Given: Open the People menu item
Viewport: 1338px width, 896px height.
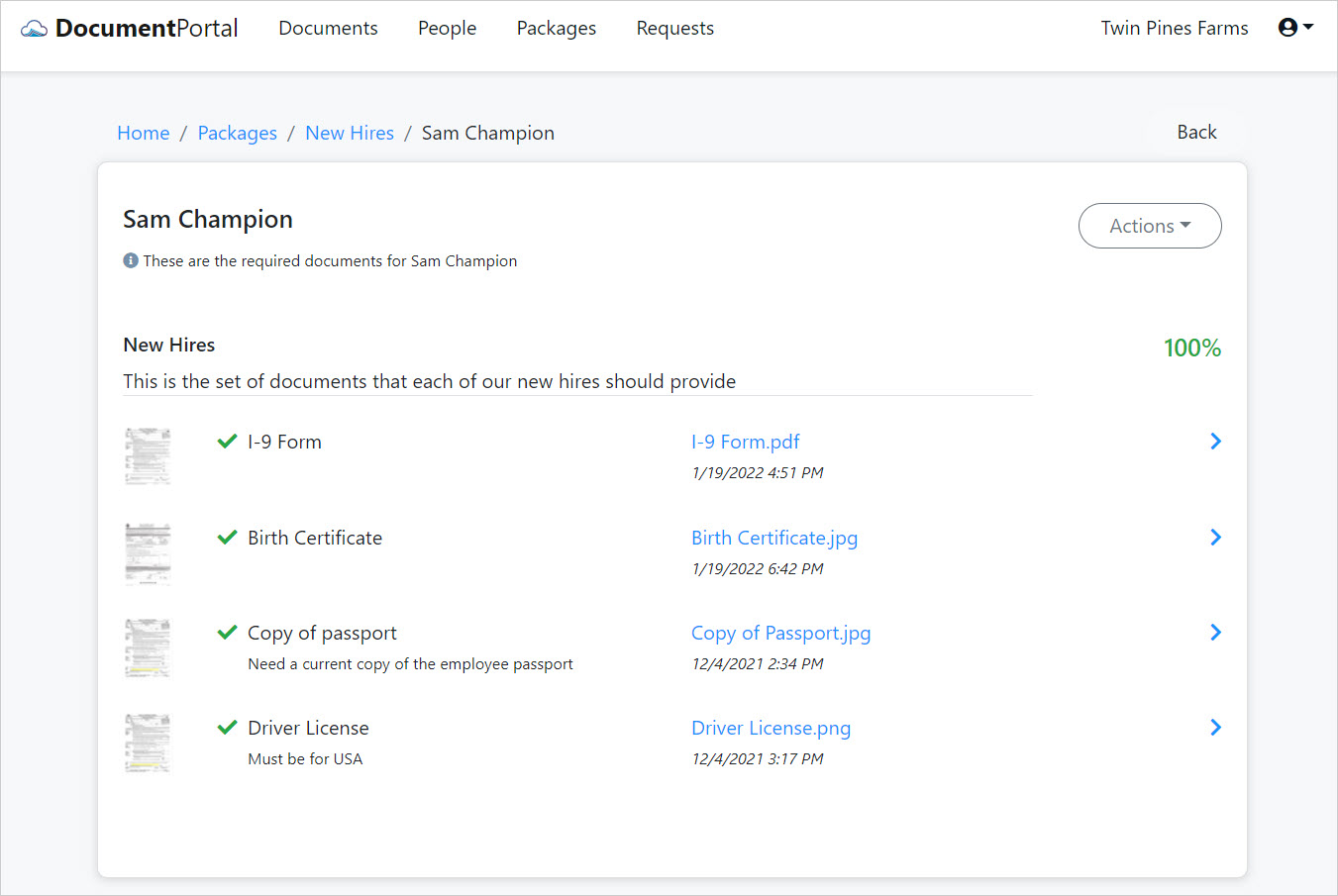Looking at the screenshot, I should (x=447, y=28).
